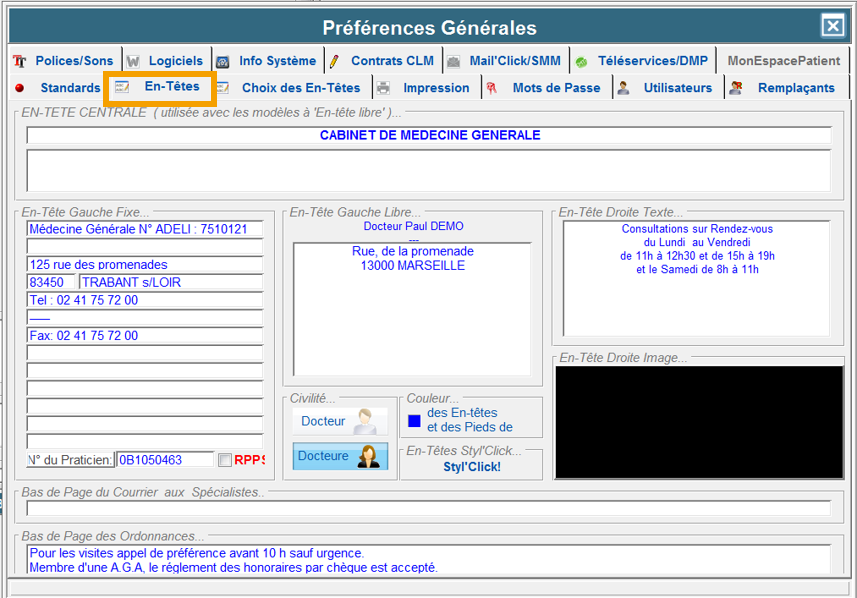Screen dimensions: 857x598
Task: Close the Préférences Générales window
Action: point(832,26)
